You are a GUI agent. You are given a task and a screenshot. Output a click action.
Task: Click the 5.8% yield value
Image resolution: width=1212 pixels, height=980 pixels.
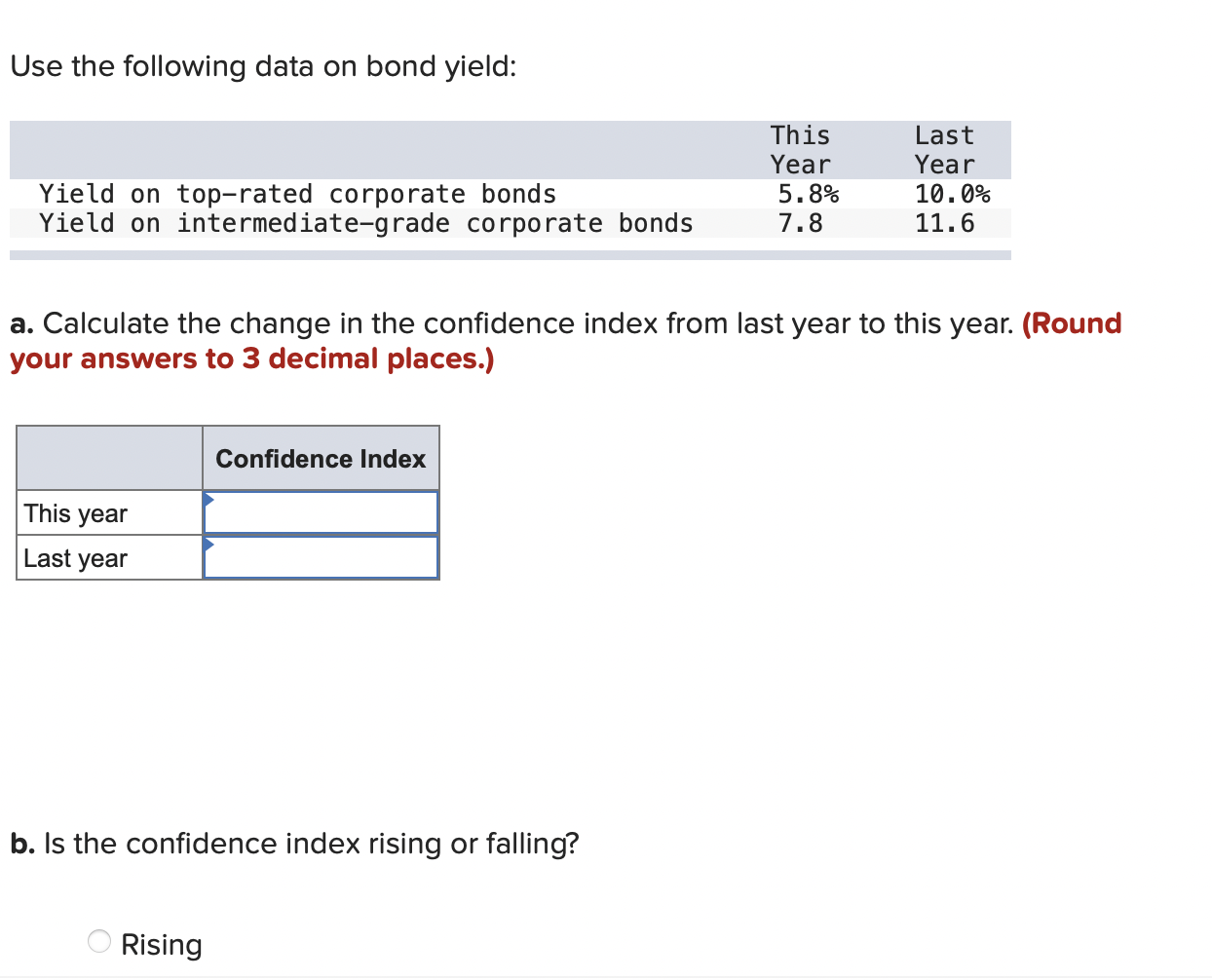click(x=809, y=194)
